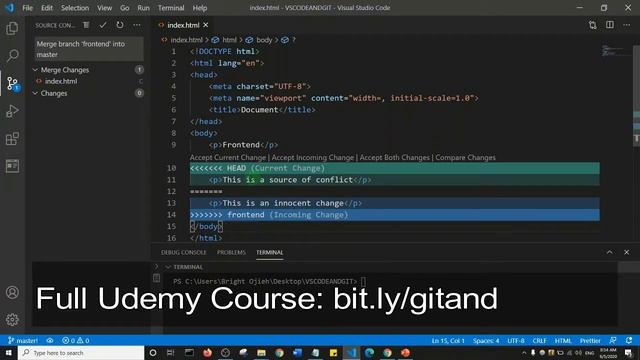Viewport: 640px width, 360px height.
Task: Open the Run and Debug view
Action: [x=12, y=111]
